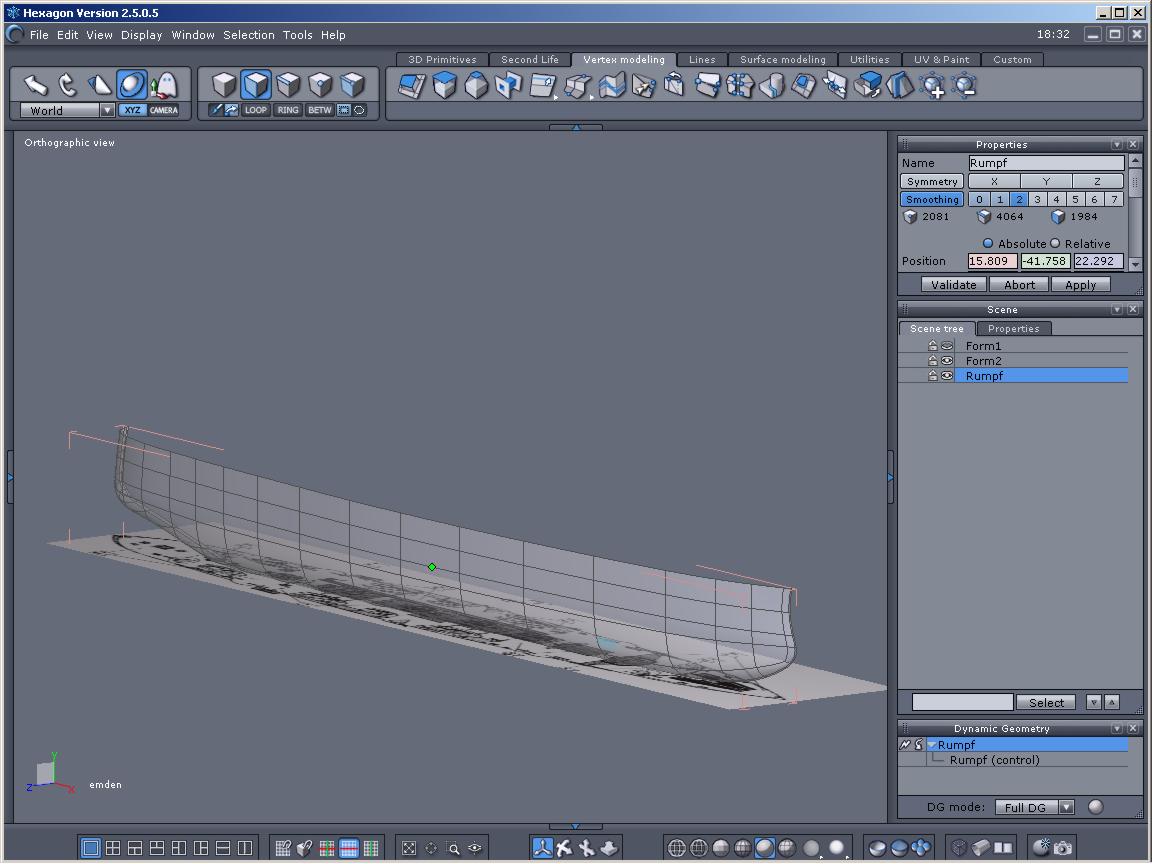
Task: Select the Relative position radio button
Action: pyautogui.click(x=1055, y=243)
